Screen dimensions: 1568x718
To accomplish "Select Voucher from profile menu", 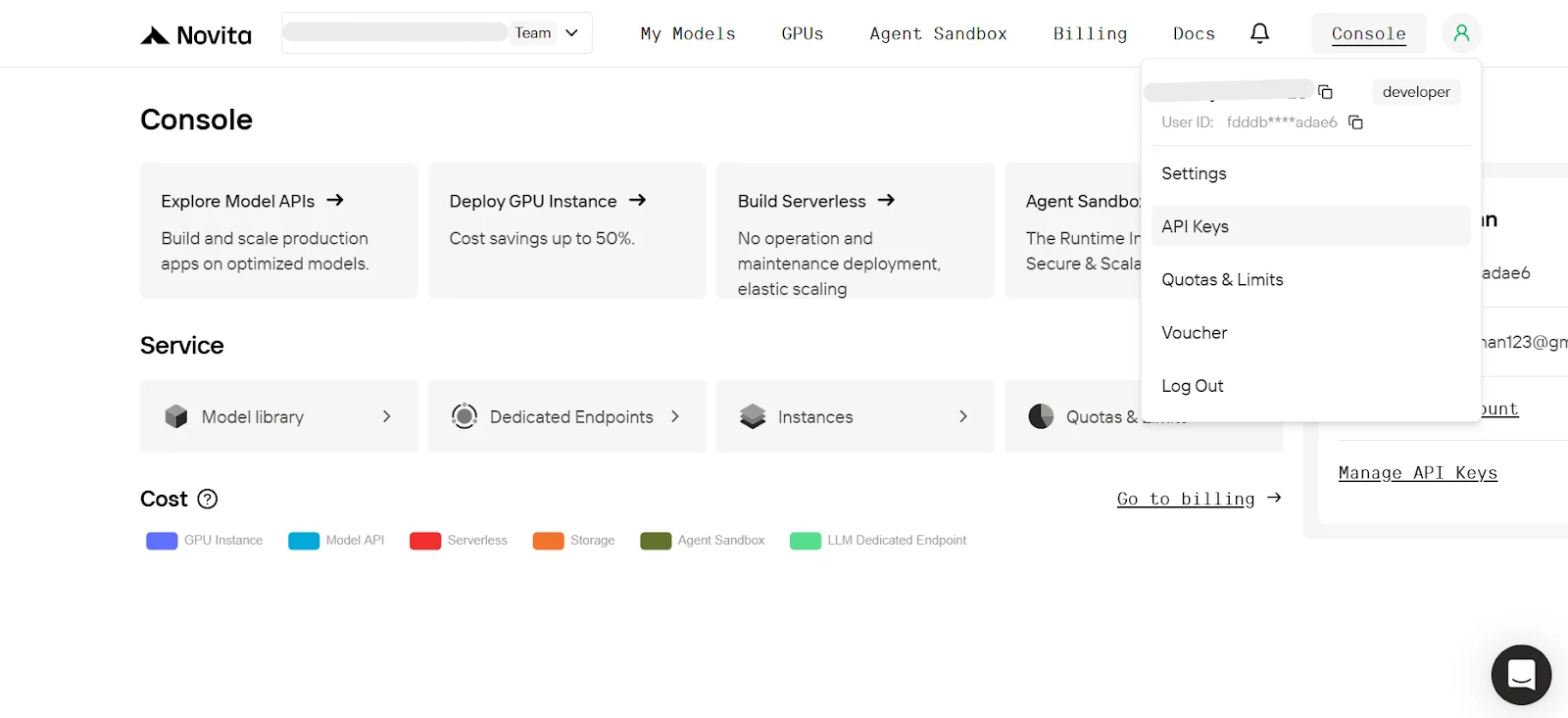I will point(1311,333).
